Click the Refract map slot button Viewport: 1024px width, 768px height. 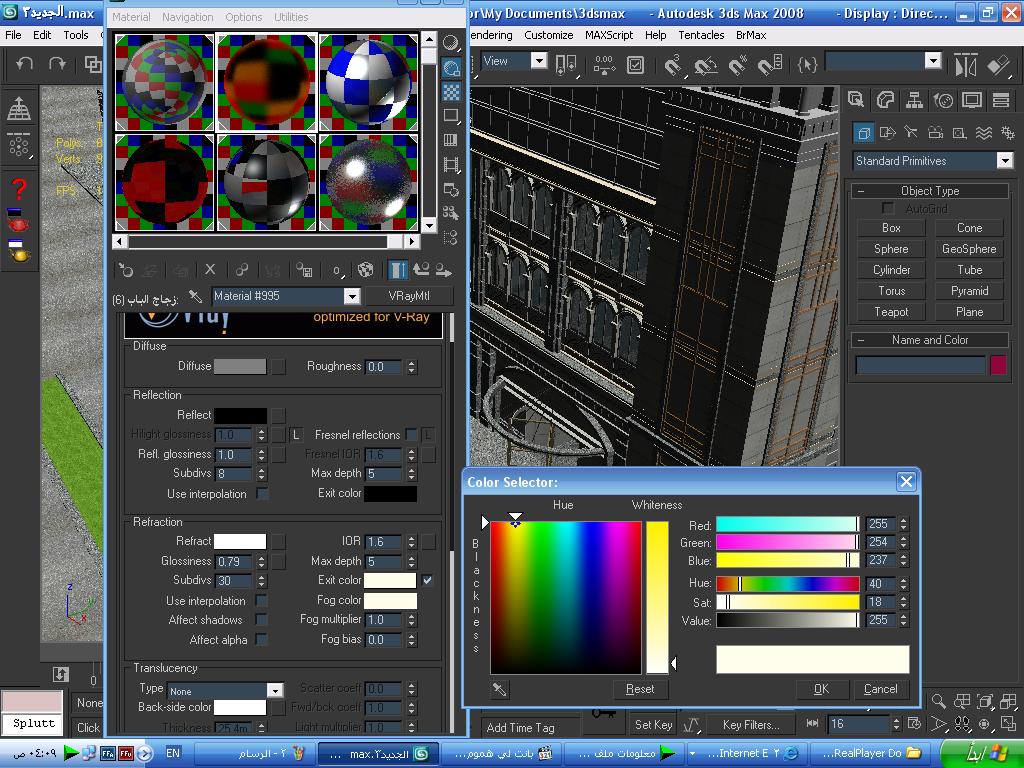tap(278, 541)
